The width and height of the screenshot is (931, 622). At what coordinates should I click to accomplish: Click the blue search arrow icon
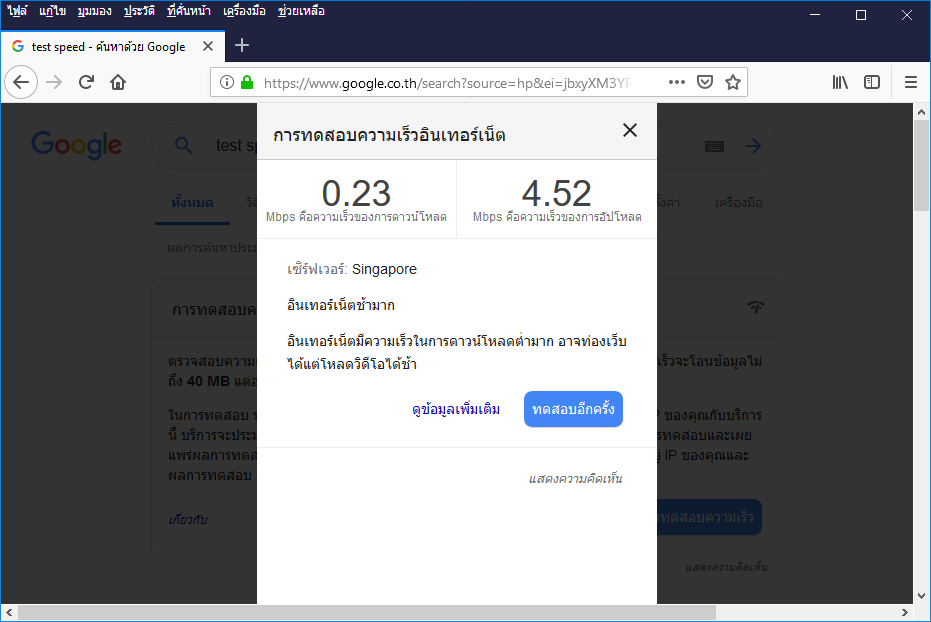coord(753,146)
